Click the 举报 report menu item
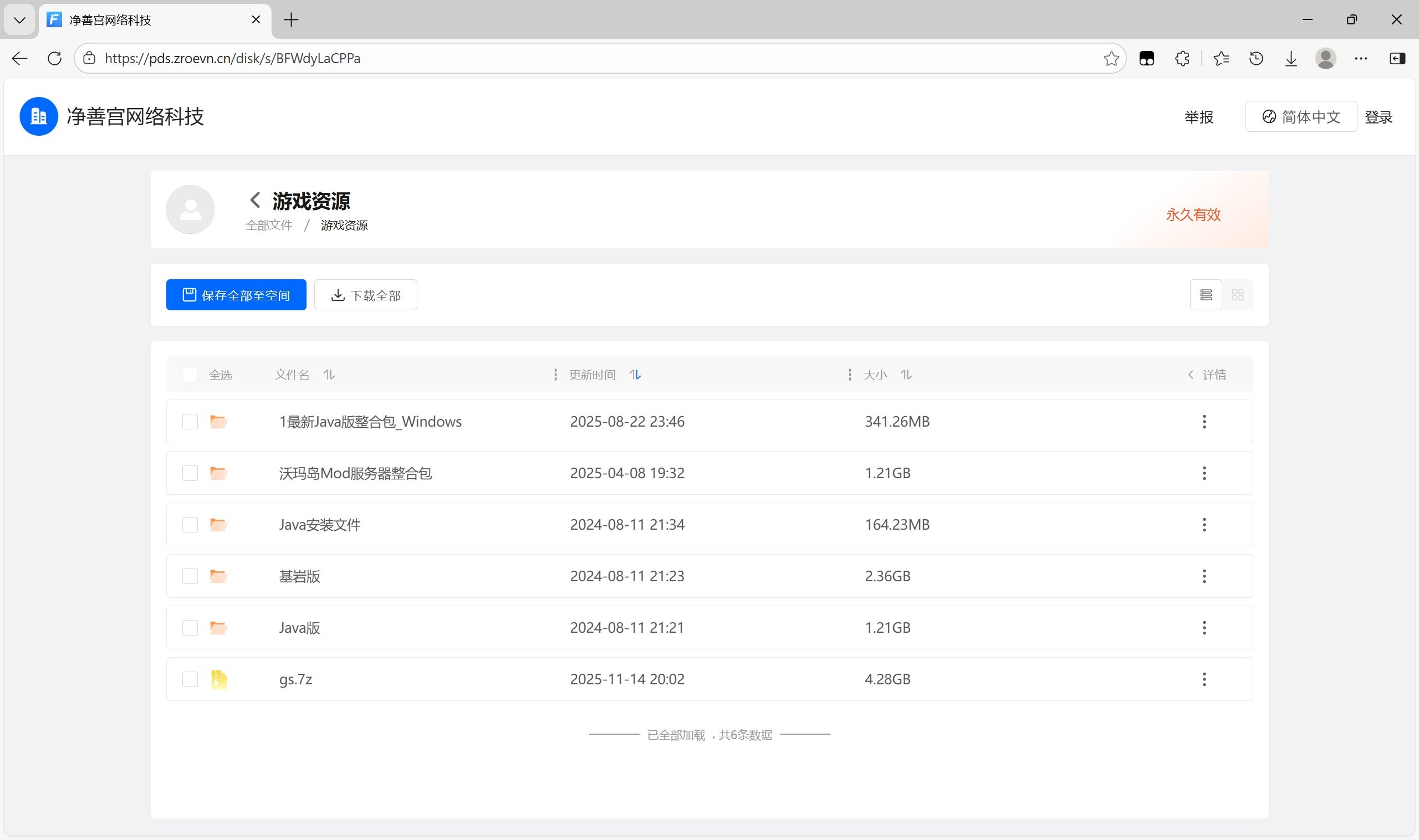Viewport: 1419px width, 840px height. pos(1198,117)
